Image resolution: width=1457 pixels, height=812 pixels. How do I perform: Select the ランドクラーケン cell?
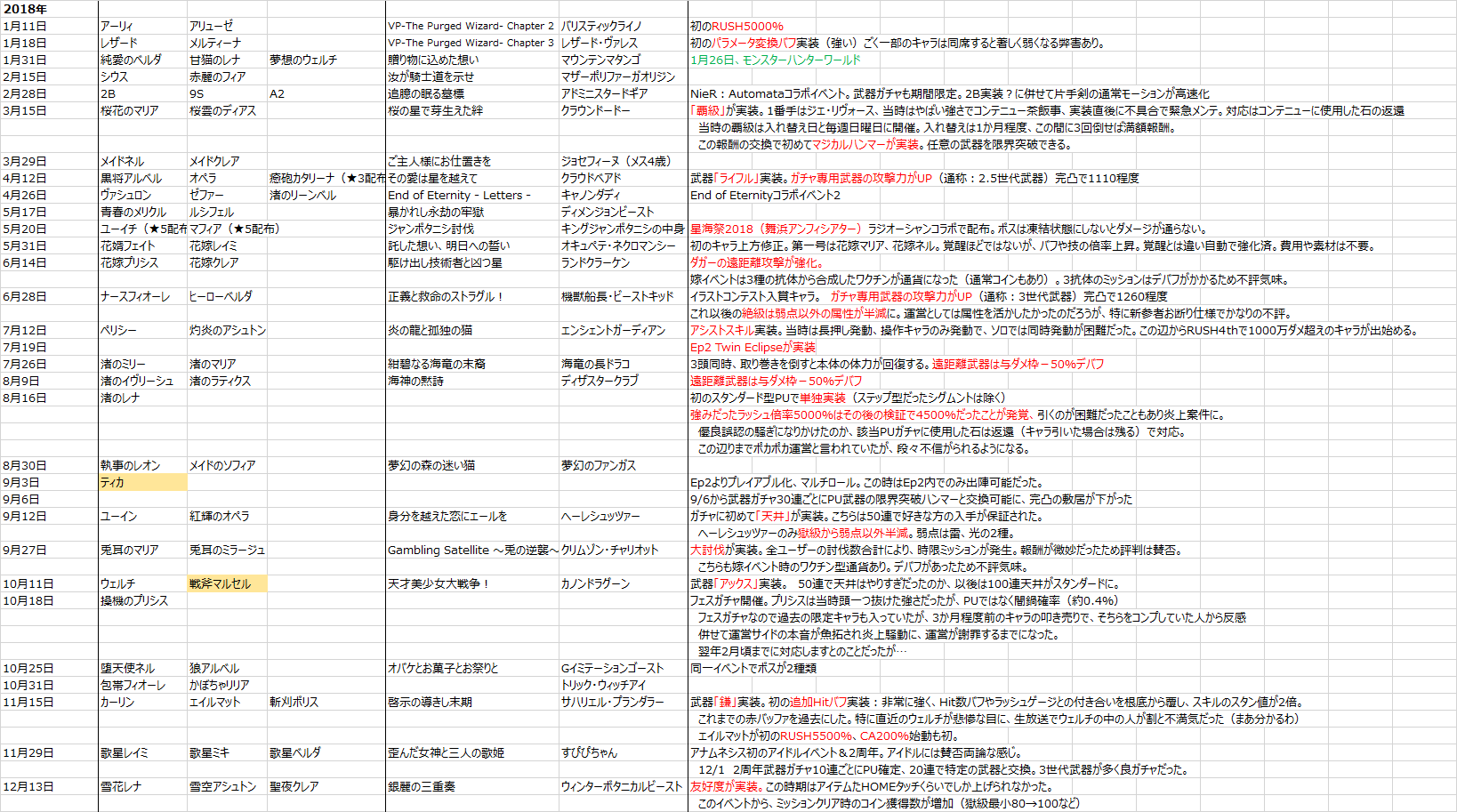coord(623,262)
